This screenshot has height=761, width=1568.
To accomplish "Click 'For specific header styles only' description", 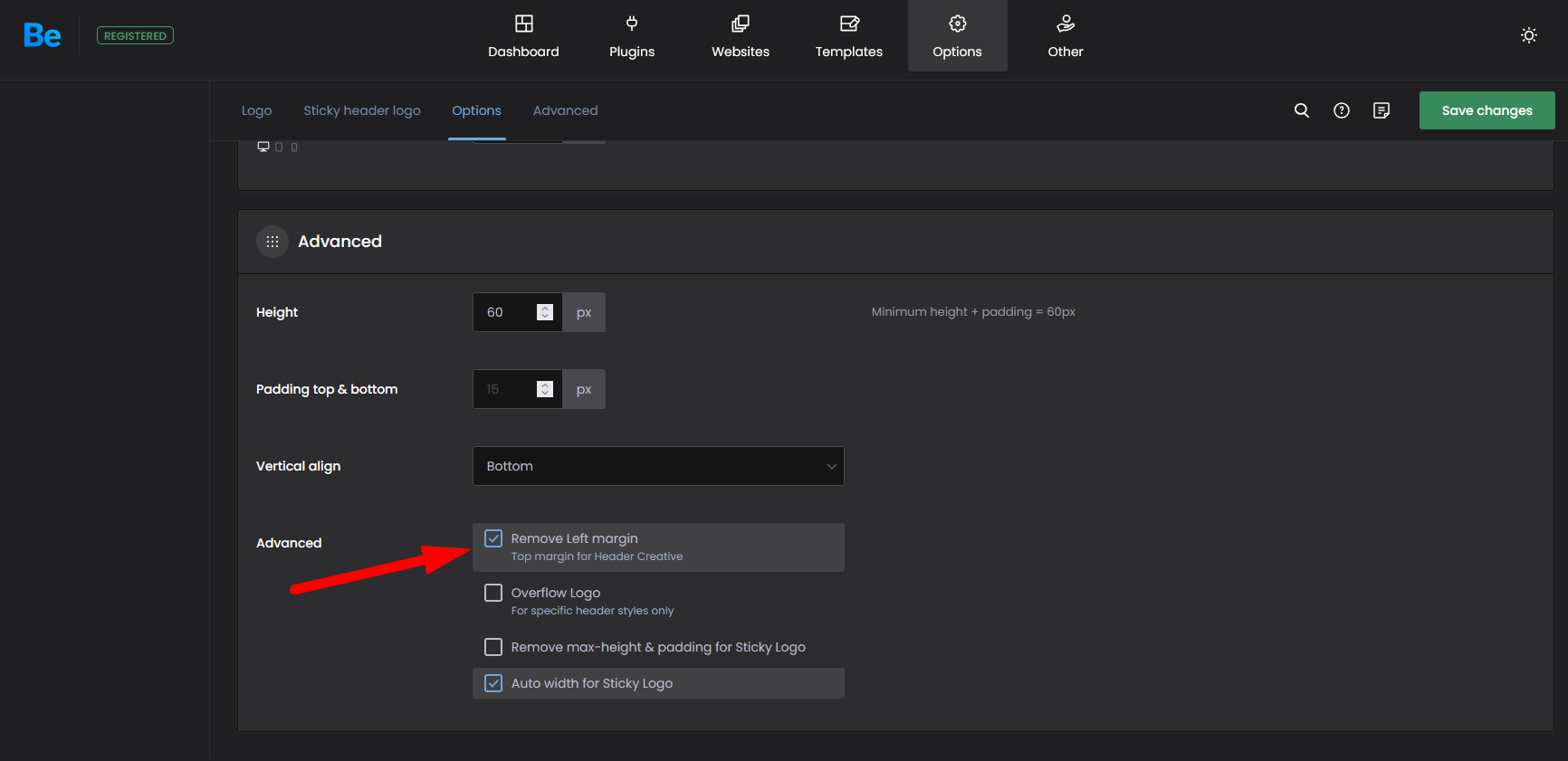I will tap(592, 611).
